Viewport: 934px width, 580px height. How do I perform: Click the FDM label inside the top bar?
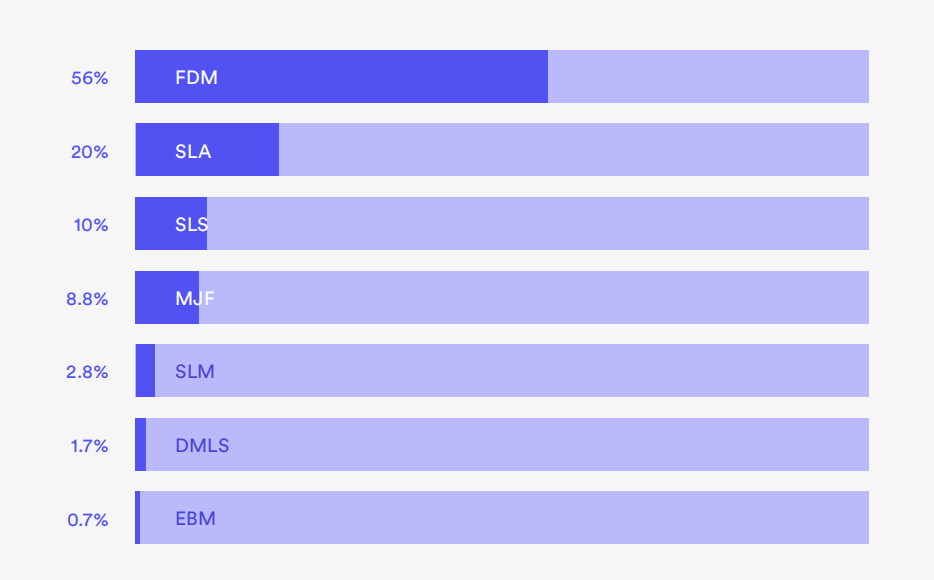coord(196,77)
